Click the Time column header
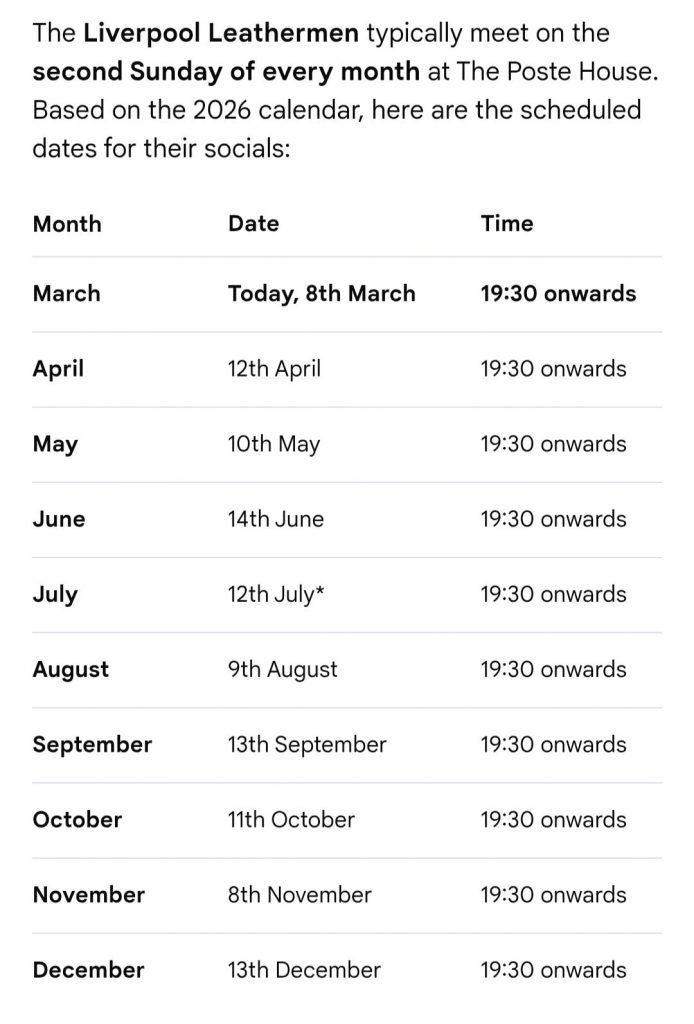This screenshot has width=694, height=1024. tap(507, 223)
